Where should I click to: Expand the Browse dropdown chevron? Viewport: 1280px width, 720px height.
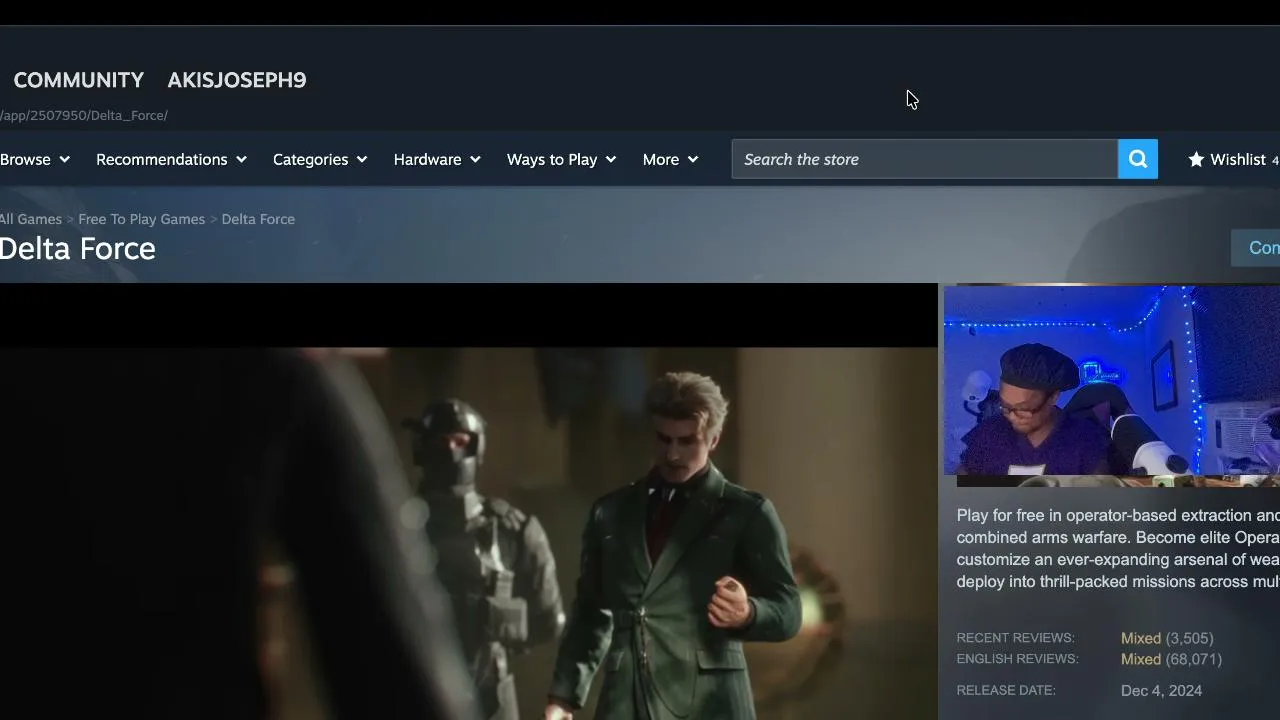coord(64,159)
